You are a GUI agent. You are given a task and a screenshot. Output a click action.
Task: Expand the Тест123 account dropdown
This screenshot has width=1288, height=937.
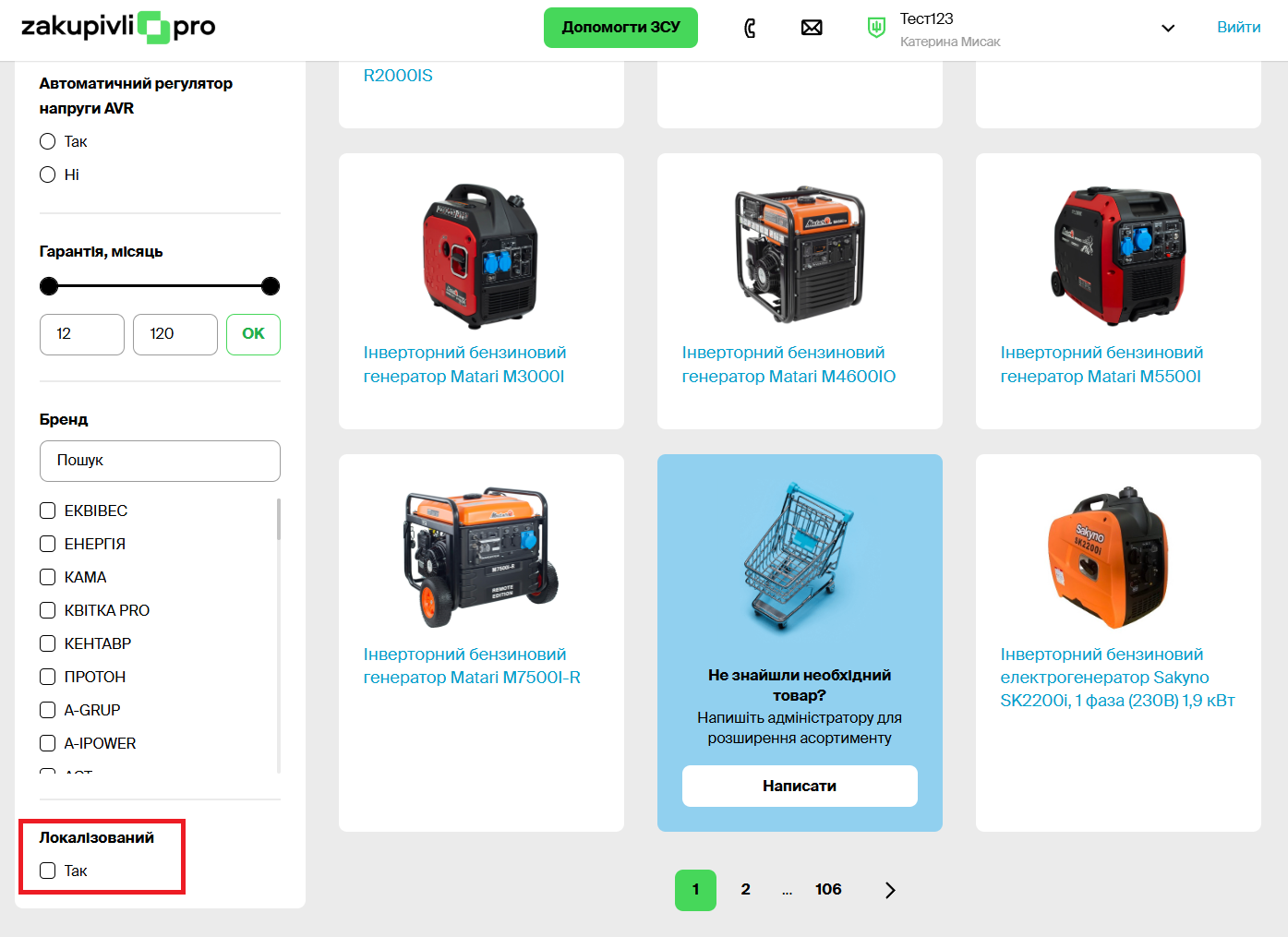coord(1167,28)
